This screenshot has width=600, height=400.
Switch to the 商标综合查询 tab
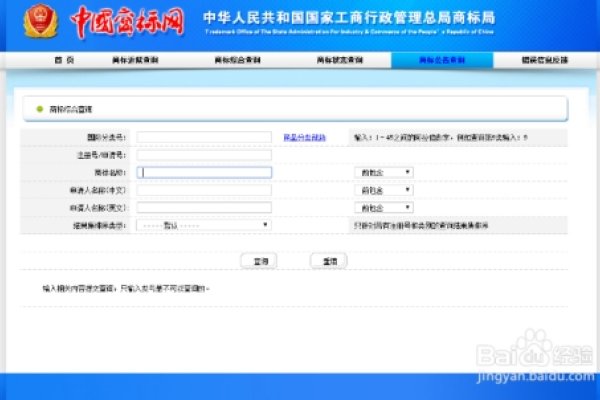tap(237, 60)
